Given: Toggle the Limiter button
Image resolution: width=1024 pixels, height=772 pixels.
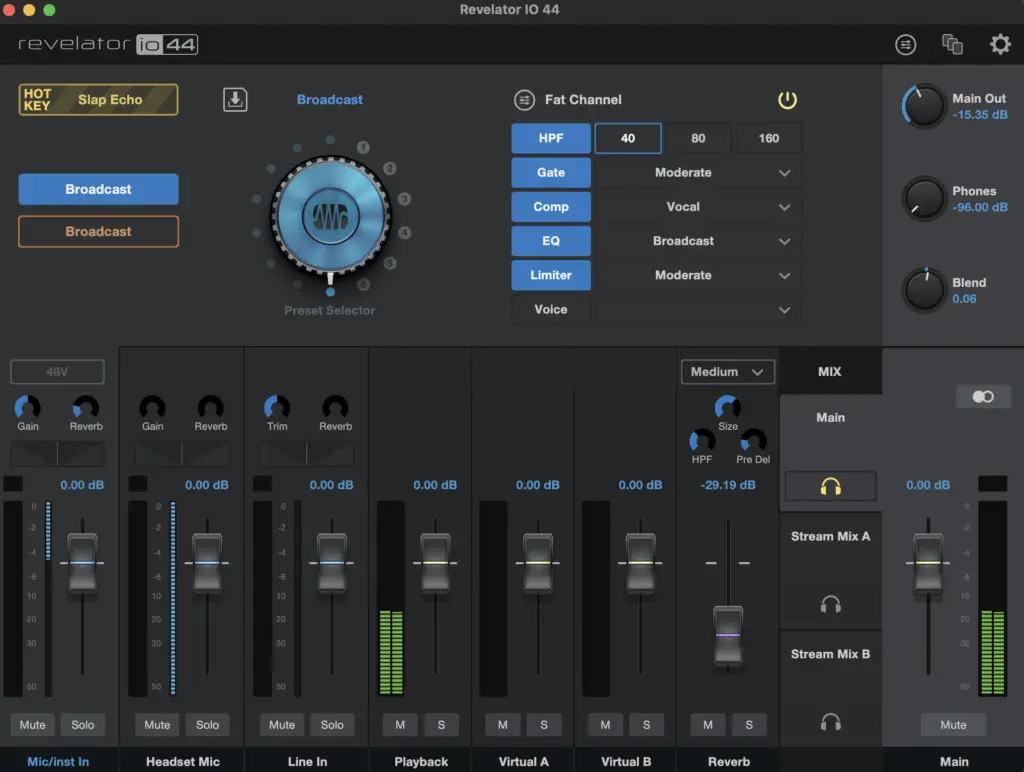Looking at the screenshot, I should pyautogui.click(x=551, y=275).
